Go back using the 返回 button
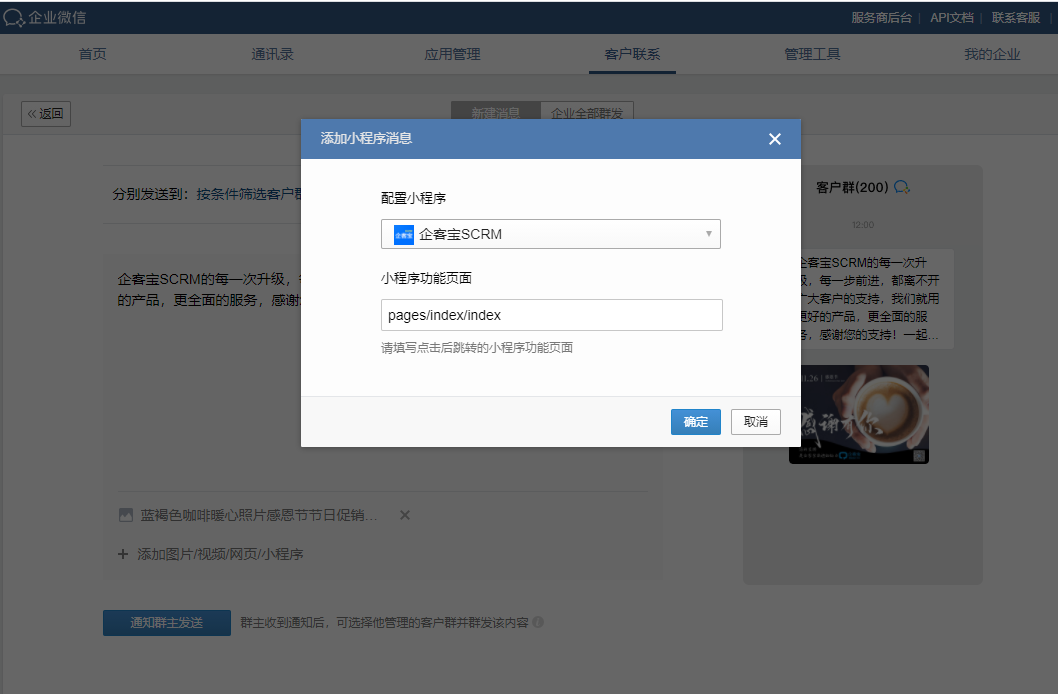 pos(46,114)
